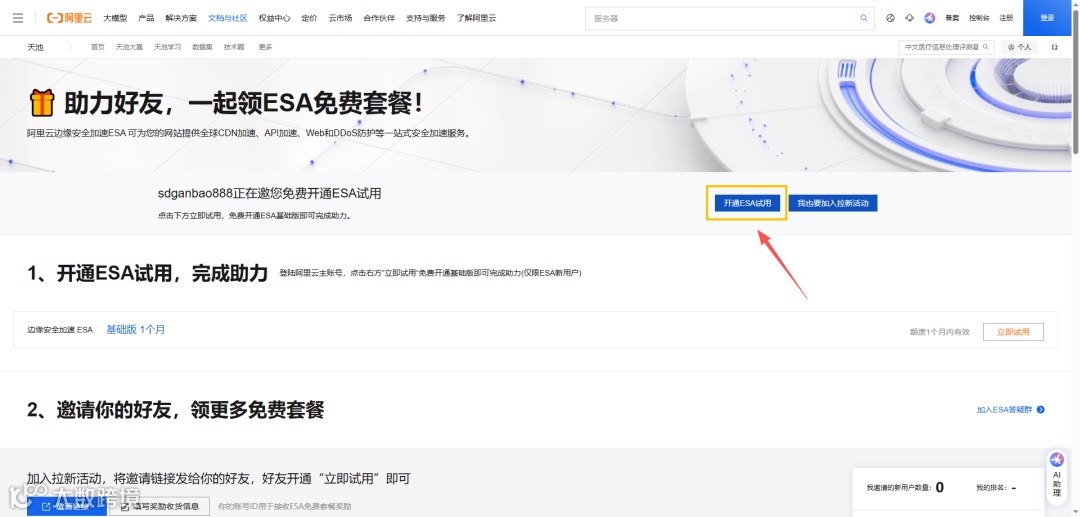The image size is (1080, 517).
Task: Switch to the 天池学习 tab
Action: click(167, 47)
